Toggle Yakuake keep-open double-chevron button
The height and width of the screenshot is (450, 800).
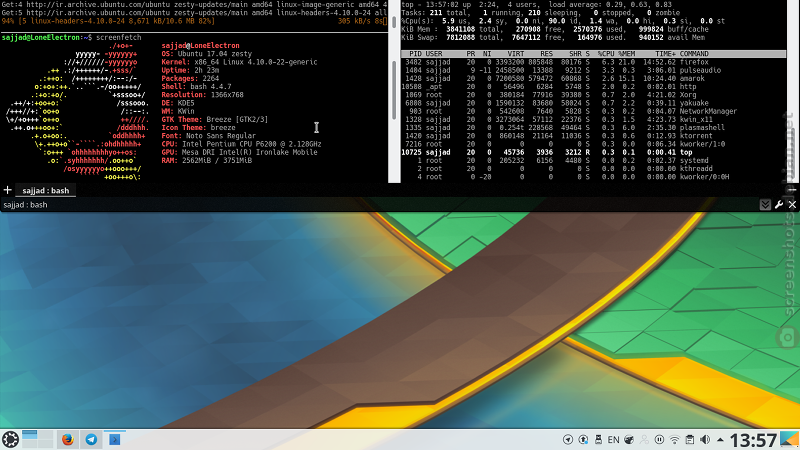click(765, 205)
